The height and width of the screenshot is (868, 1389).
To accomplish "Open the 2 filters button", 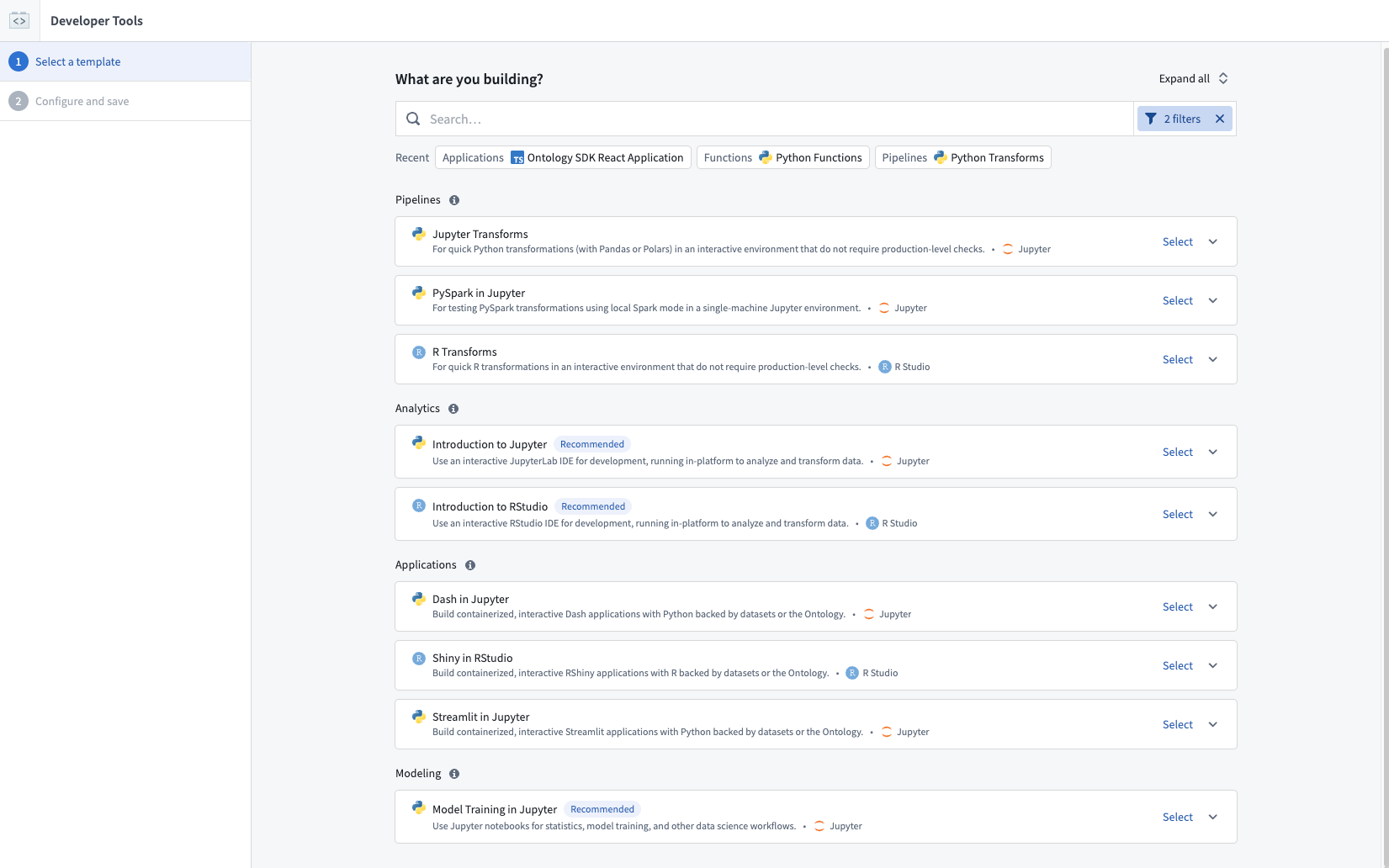I will [x=1174, y=119].
